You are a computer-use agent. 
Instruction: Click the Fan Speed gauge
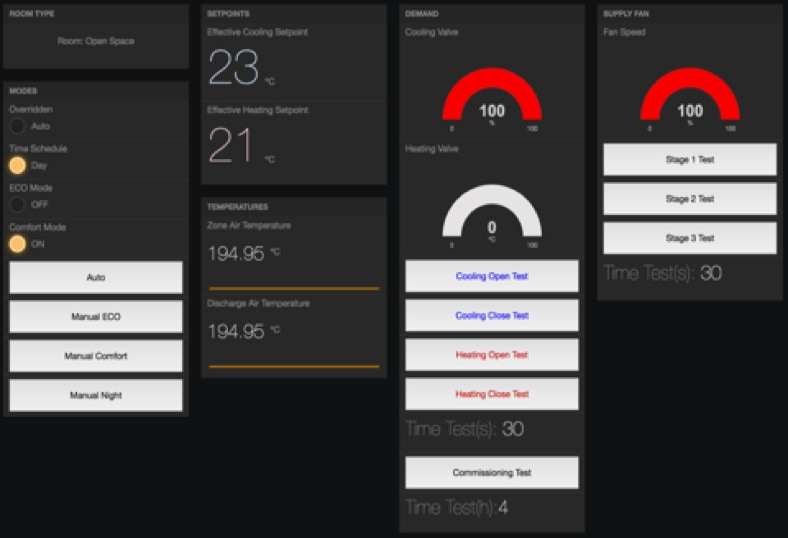pos(689,100)
